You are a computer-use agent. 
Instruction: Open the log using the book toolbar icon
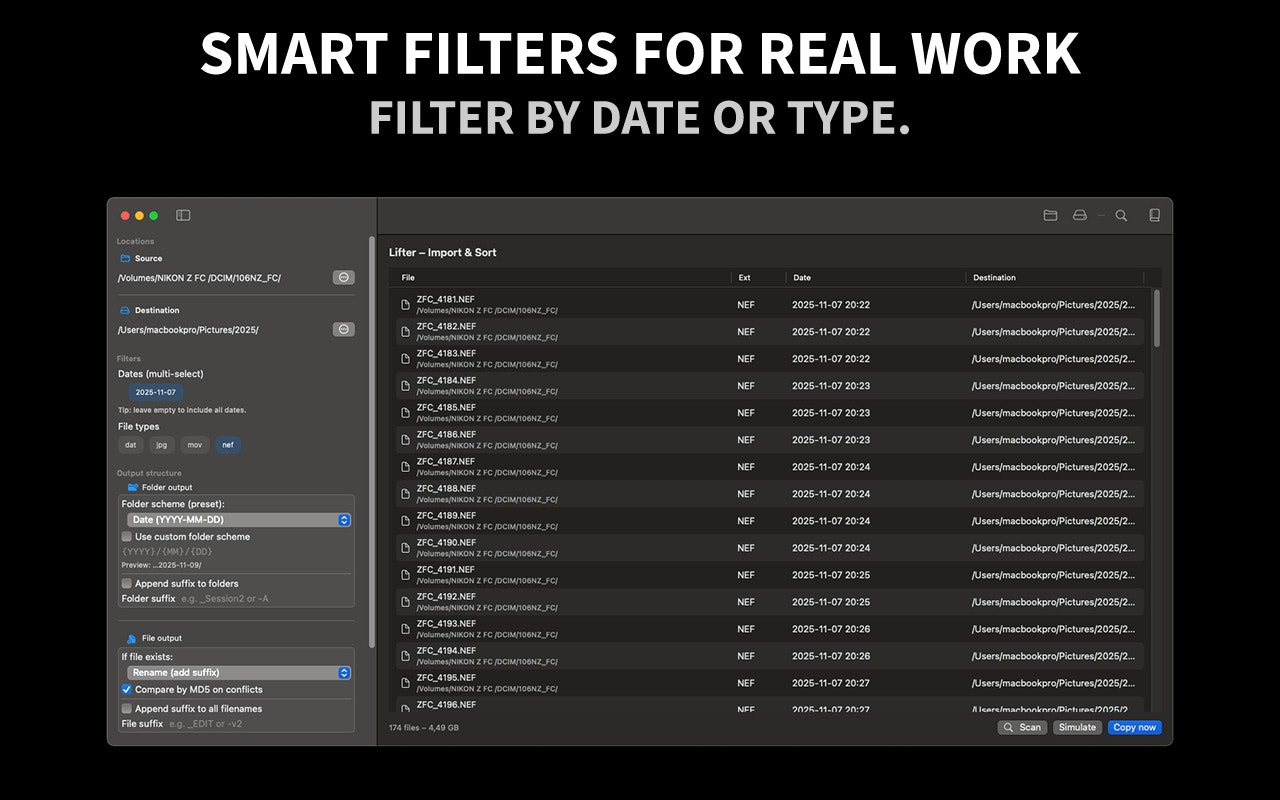pos(1156,215)
